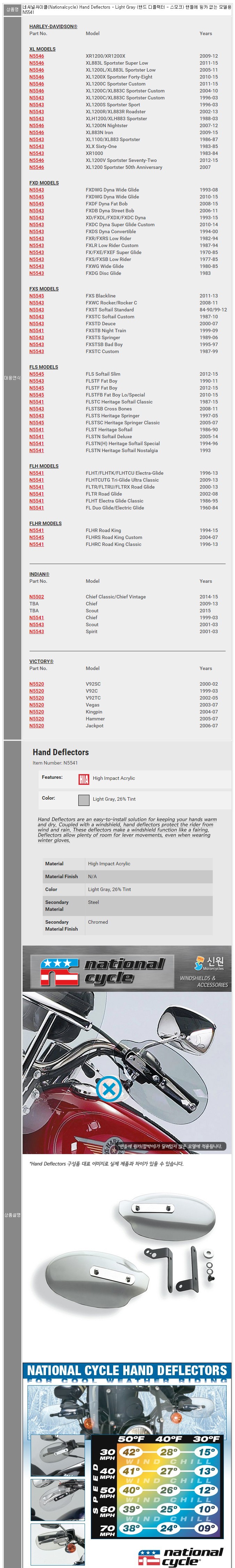235x1568 pixels.
Task: Open N5546 link for XL1200 Sportster 50th Anniversary
Action: [37, 167]
